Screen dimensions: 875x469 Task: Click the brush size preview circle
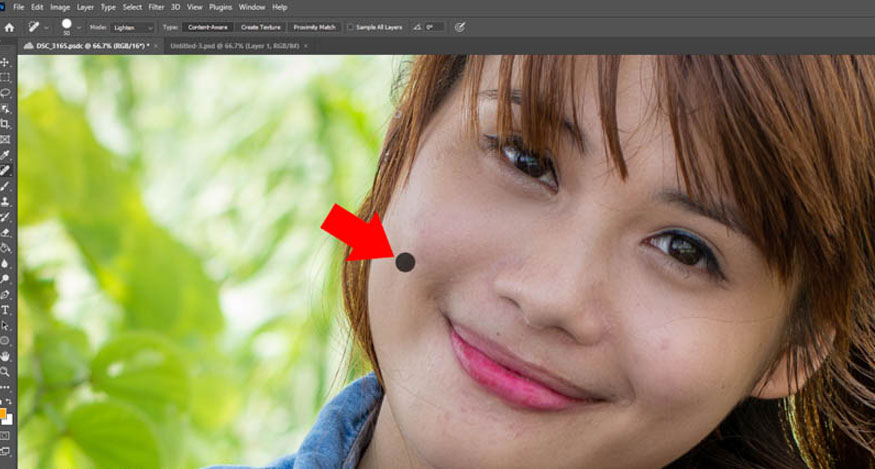click(67, 24)
